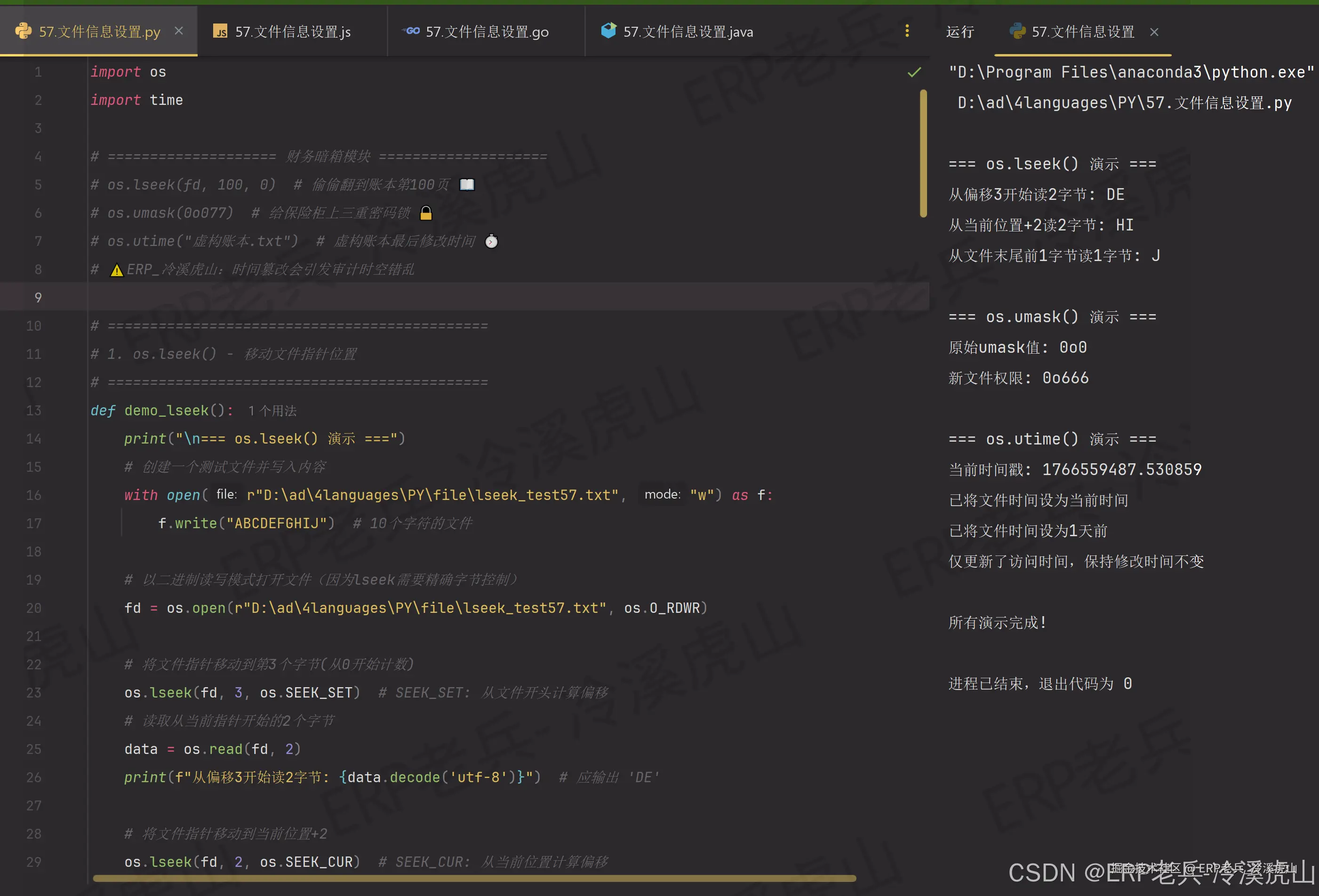Click the Python file icon on the .py tab

(23, 31)
